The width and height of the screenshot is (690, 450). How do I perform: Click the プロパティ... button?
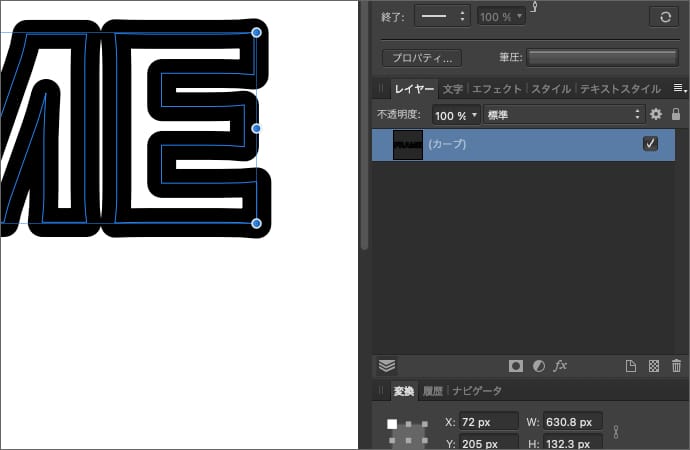point(422,58)
